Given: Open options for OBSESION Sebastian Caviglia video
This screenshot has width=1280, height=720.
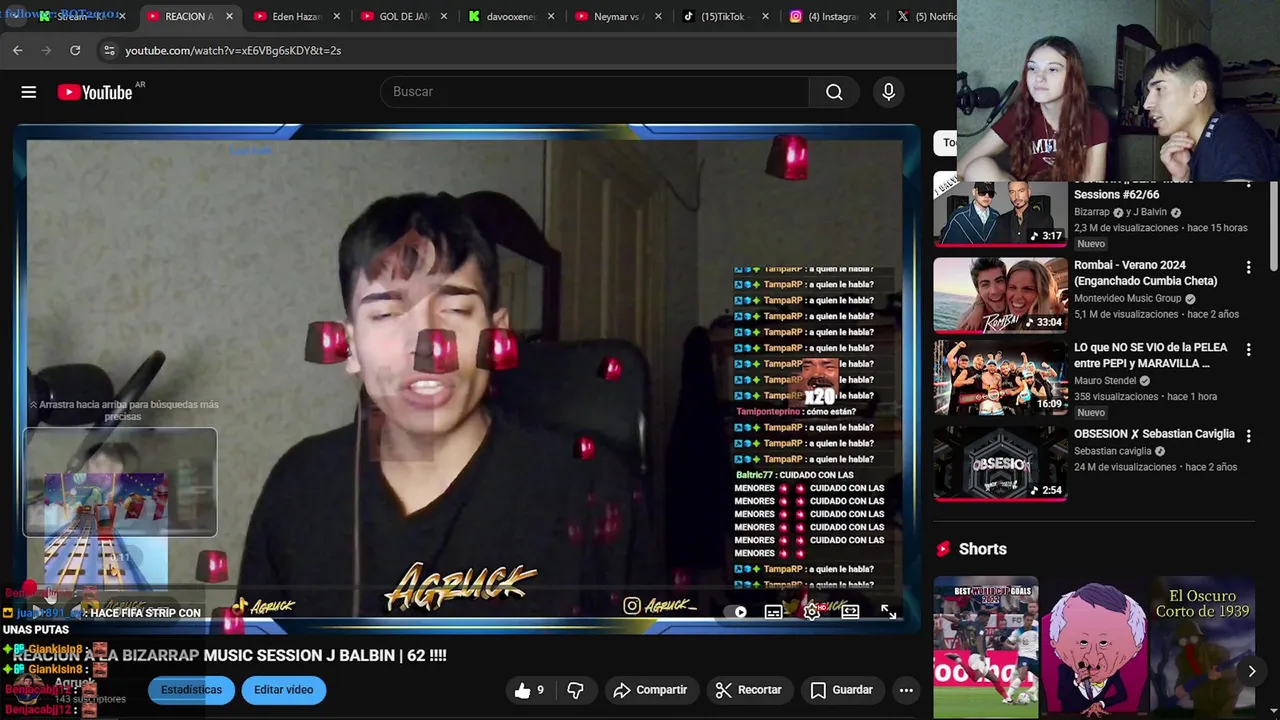Looking at the screenshot, I should click(x=1248, y=435).
